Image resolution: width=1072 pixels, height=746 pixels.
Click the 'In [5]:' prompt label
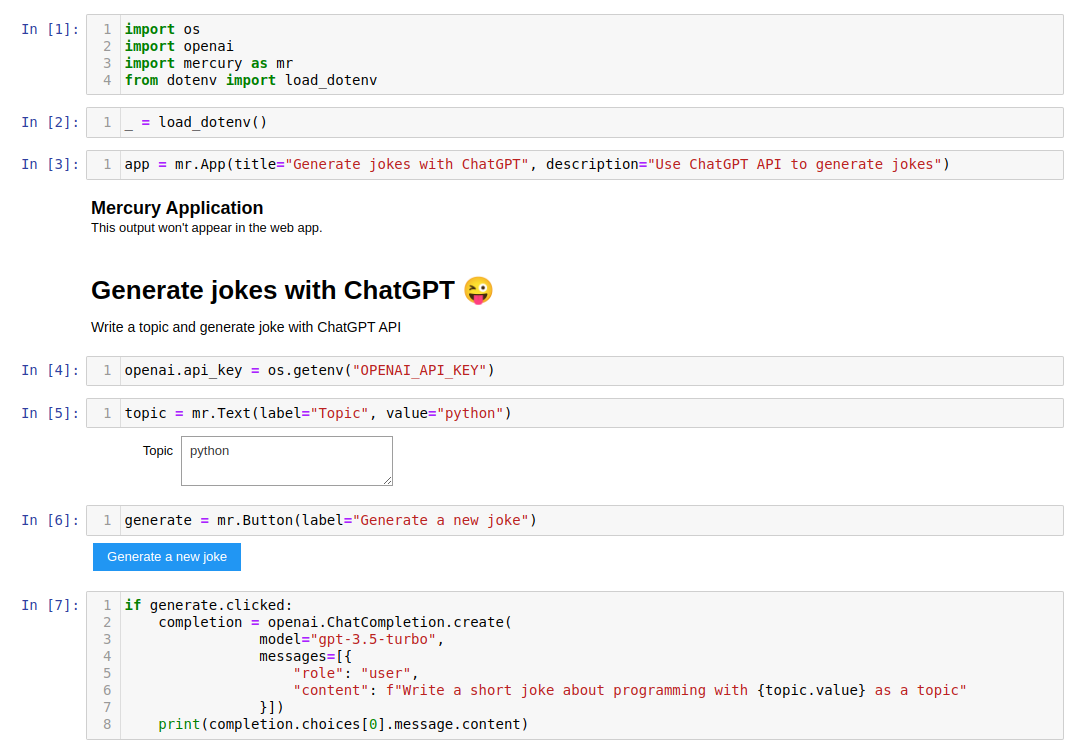(x=50, y=413)
